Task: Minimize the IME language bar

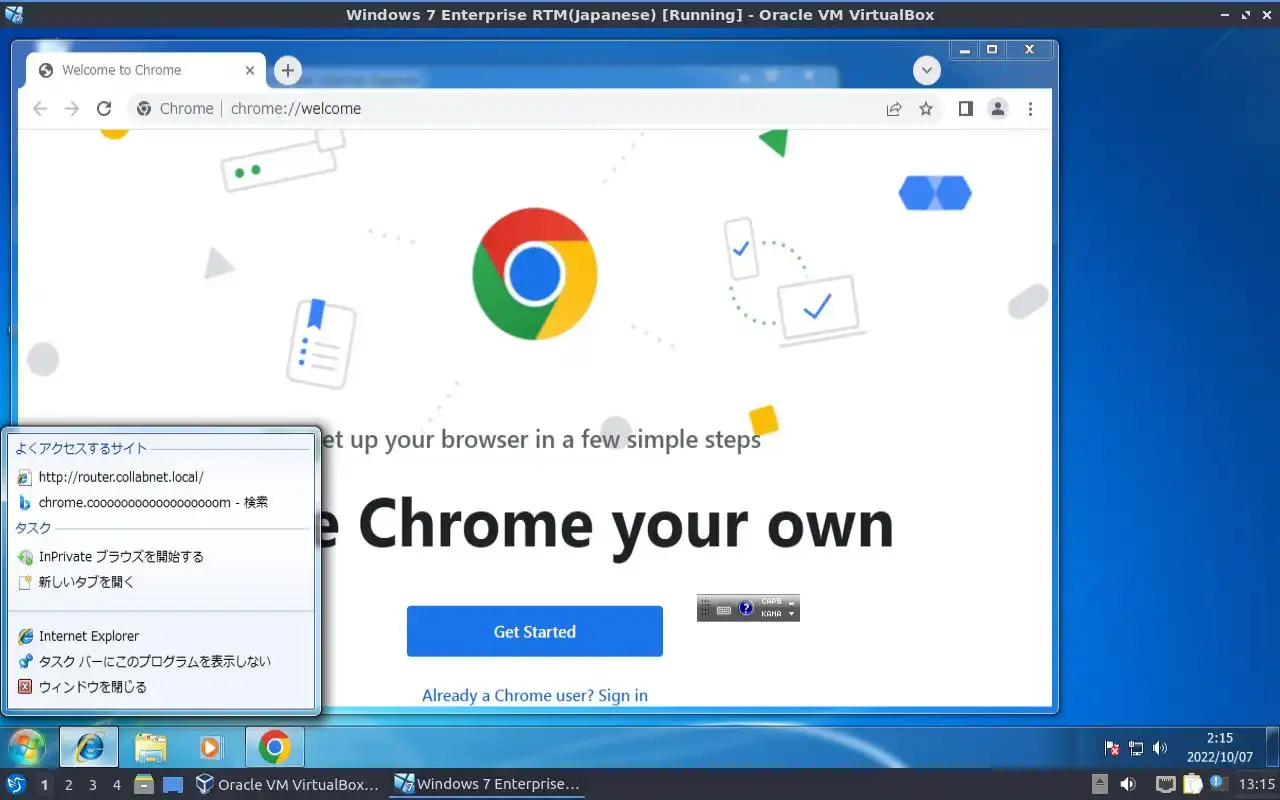Action: click(792, 602)
